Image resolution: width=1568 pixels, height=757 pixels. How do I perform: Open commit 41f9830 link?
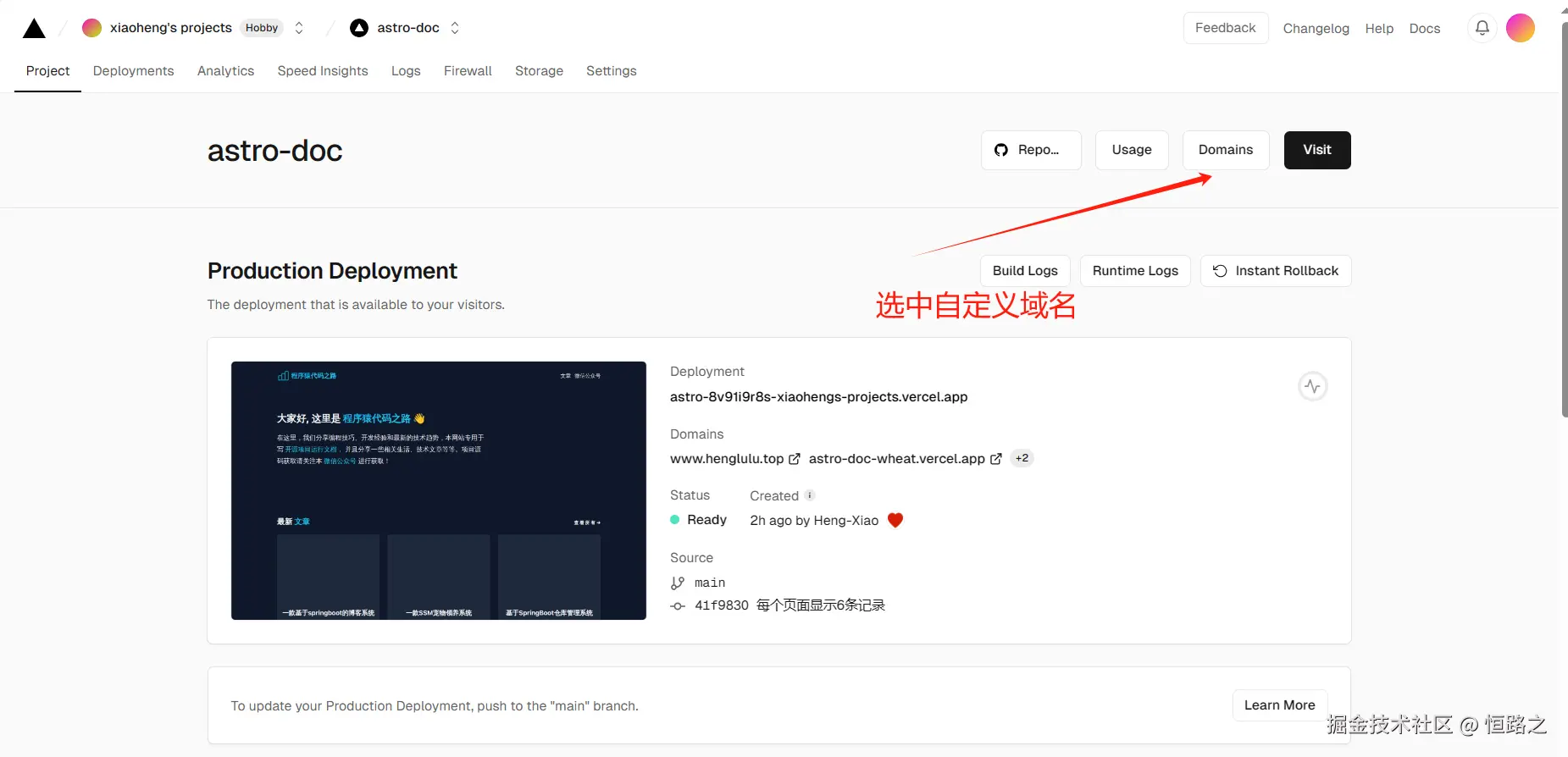[722, 606]
